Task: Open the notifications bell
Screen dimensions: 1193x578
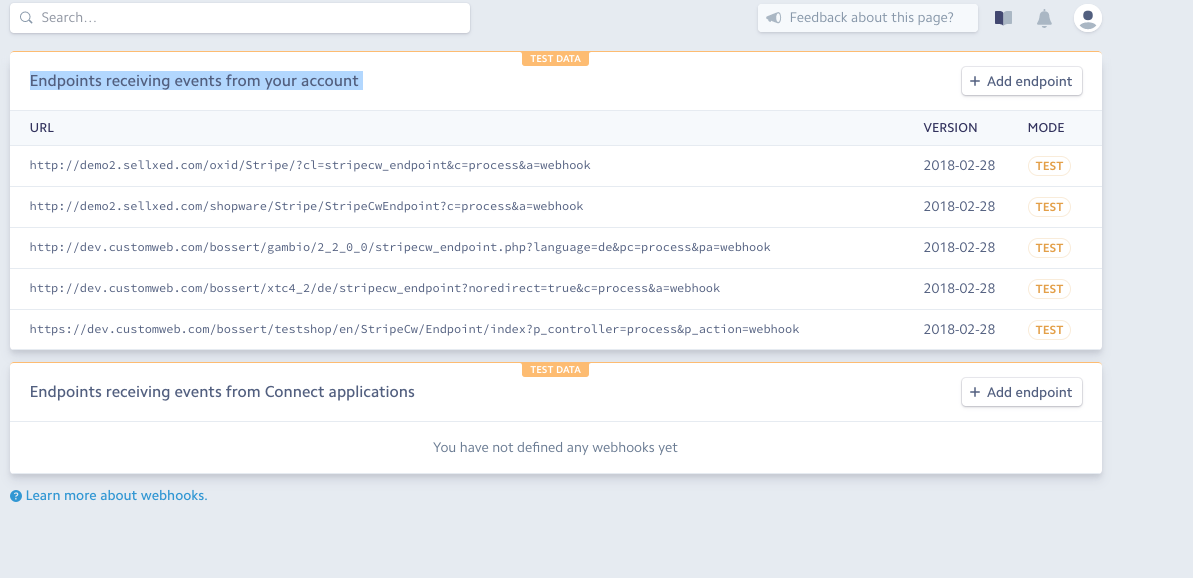Action: pyautogui.click(x=1045, y=18)
